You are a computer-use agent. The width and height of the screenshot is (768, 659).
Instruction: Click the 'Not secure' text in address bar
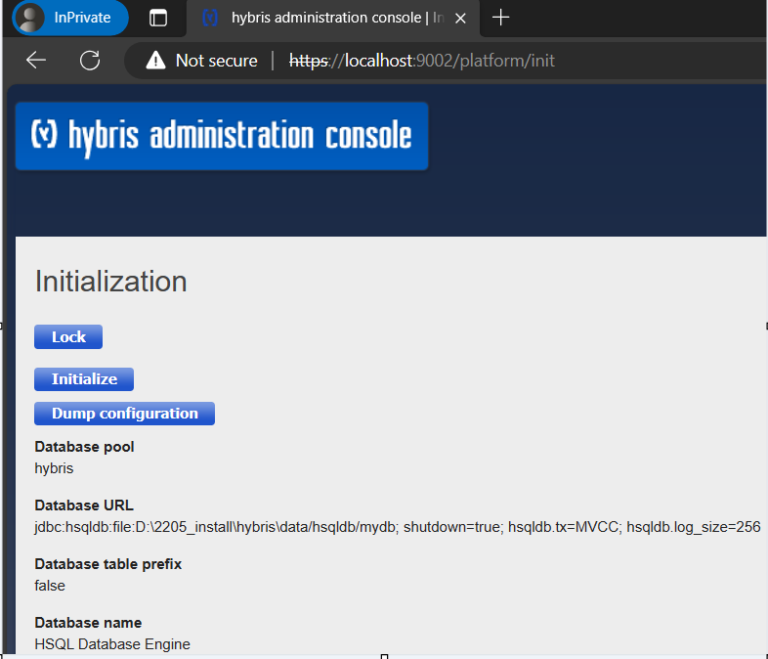216,61
